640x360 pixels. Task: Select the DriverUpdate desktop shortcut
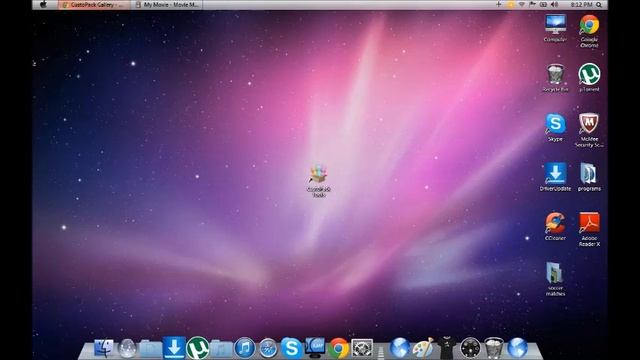(x=556, y=177)
